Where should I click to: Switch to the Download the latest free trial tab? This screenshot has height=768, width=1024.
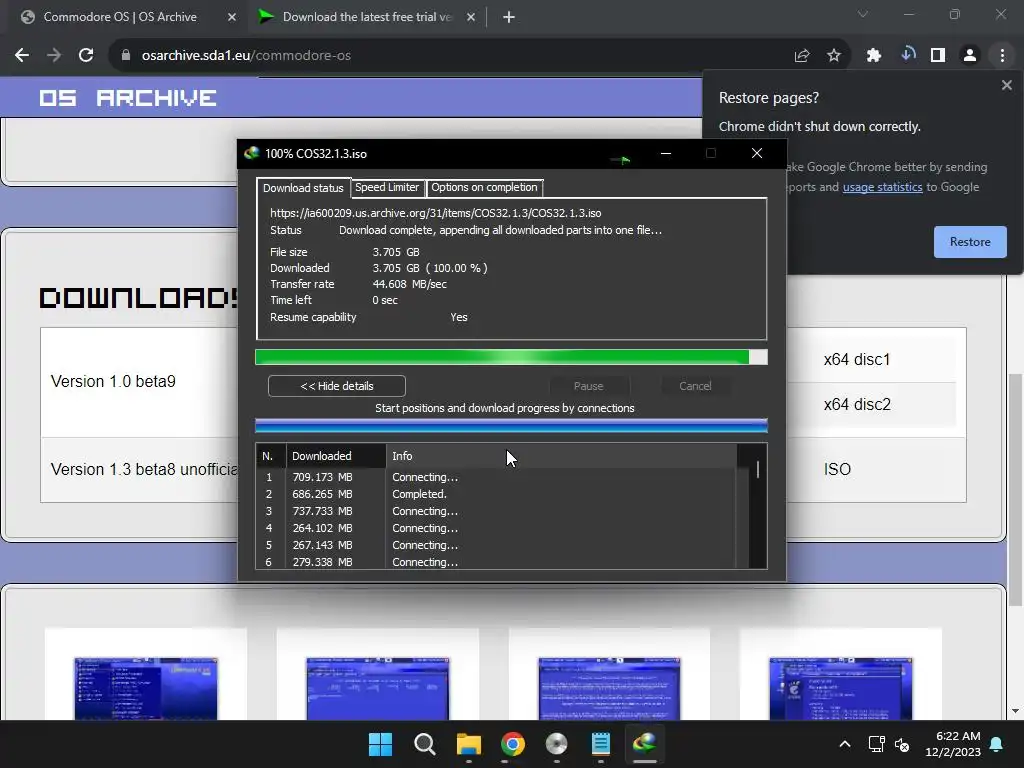(x=366, y=17)
